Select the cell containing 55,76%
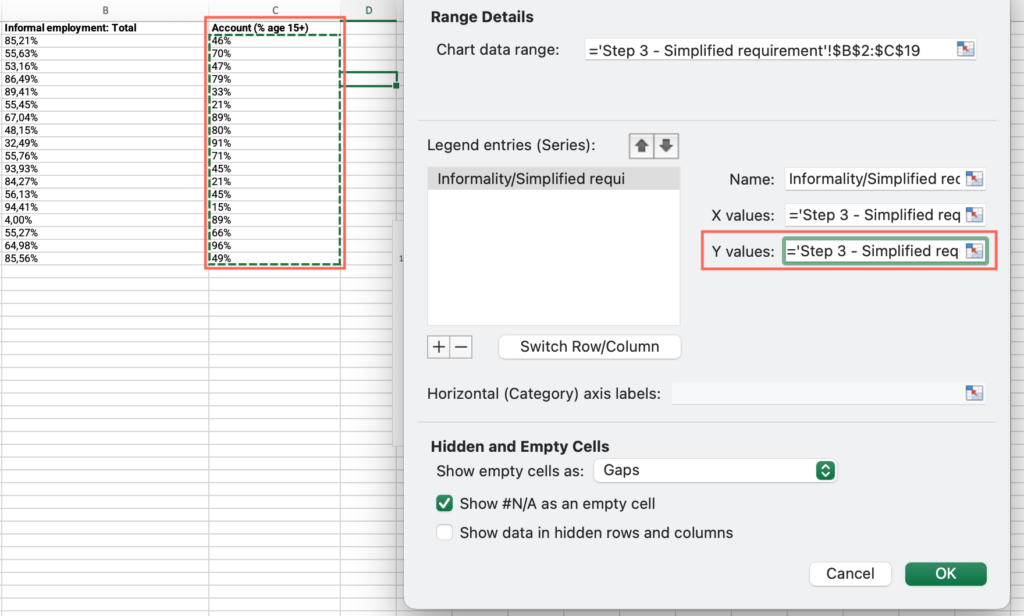The height and width of the screenshot is (616, 1024). (x=105, y=156)
